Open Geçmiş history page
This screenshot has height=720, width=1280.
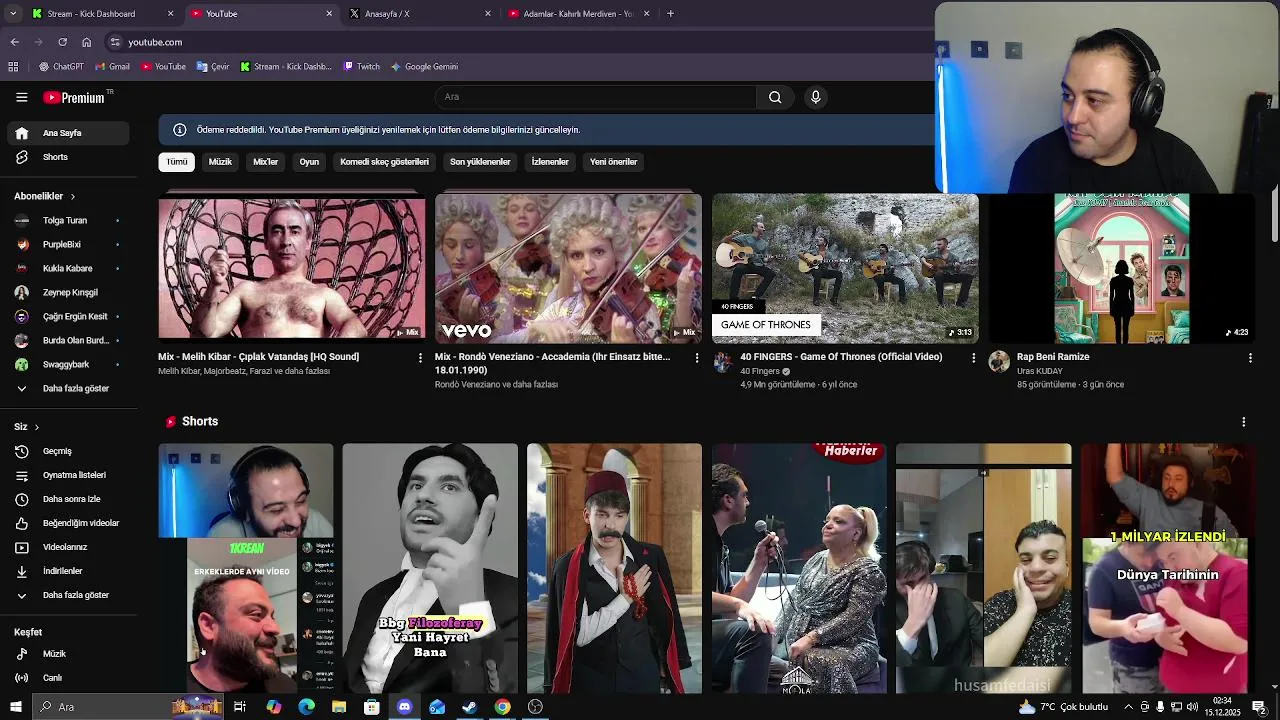66,451
